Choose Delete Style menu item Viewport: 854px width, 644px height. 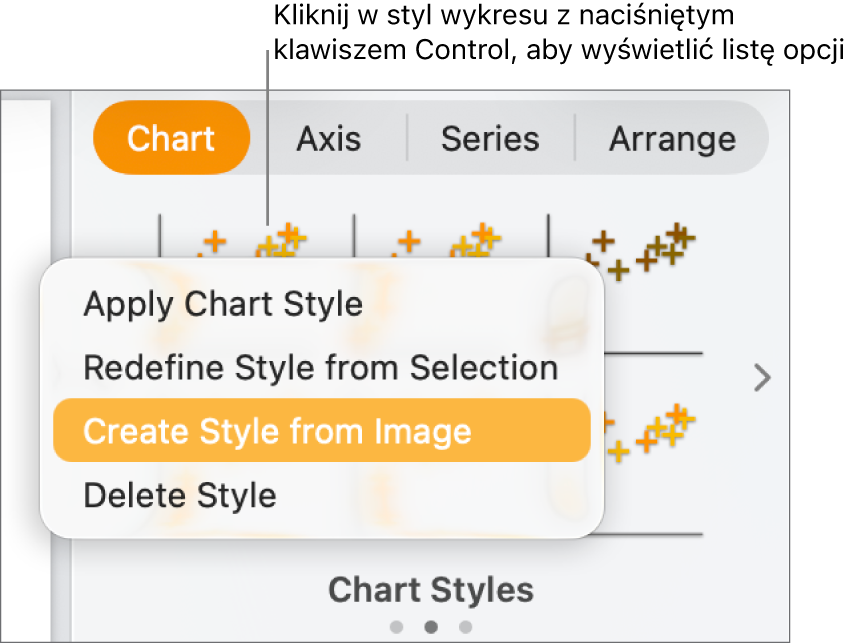(179, 495)
